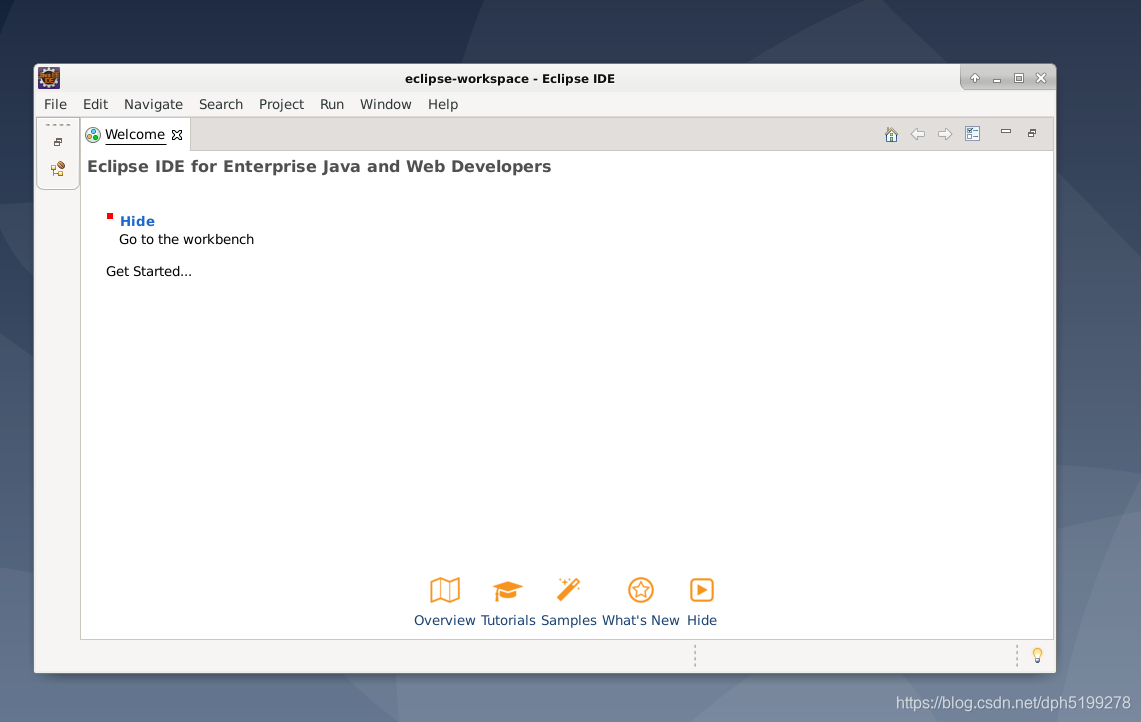Click the forward navigation arrow
This screenshot has width=1141, height=722.
(x=945, y=133)
